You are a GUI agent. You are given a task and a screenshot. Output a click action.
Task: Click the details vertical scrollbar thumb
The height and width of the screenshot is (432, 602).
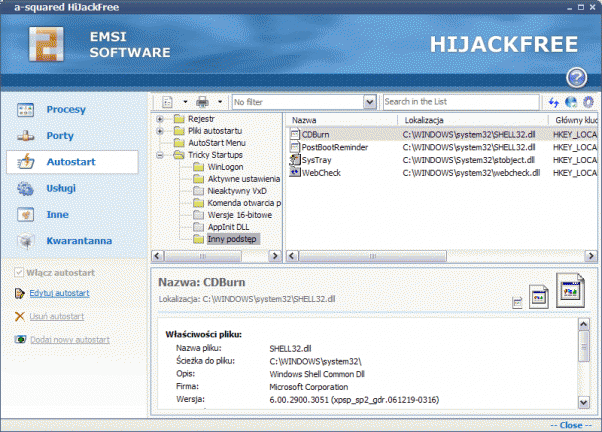(584, 346)
